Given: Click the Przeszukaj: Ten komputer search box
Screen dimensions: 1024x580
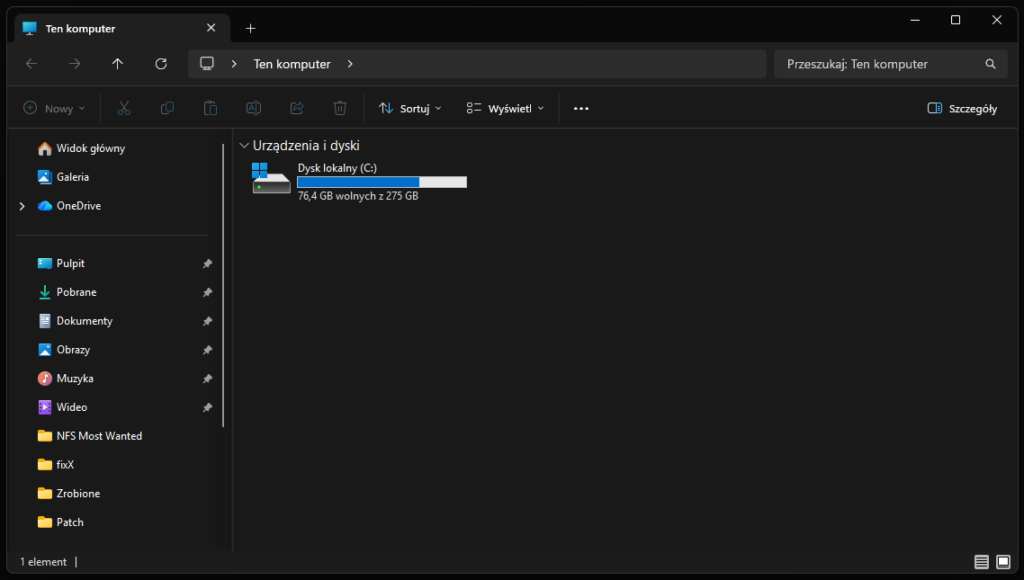Looking at the screenshot, I should [x=880, y=64].
